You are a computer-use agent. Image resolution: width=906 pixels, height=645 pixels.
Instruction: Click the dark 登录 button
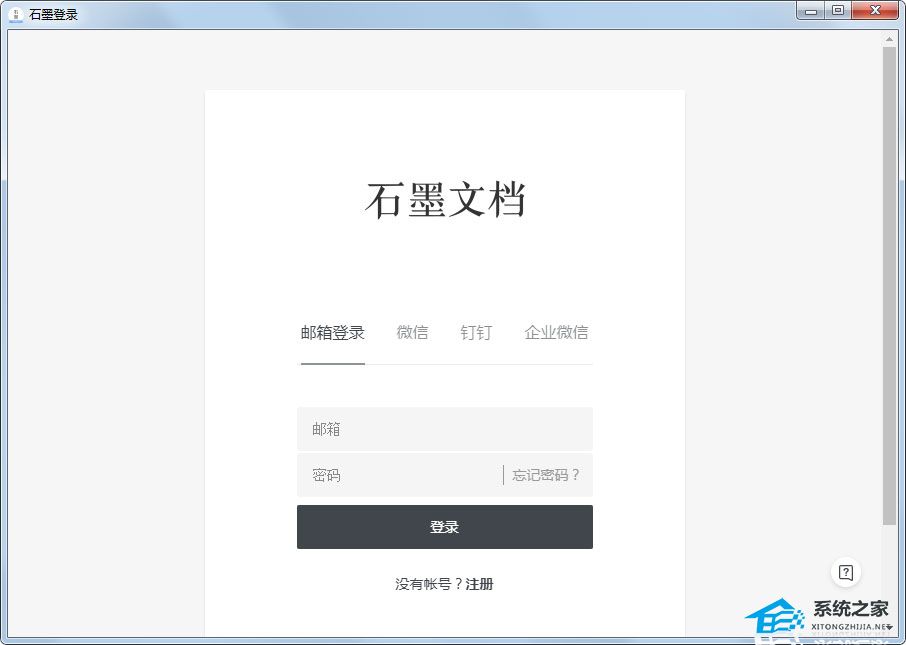[x=445, y=527]
